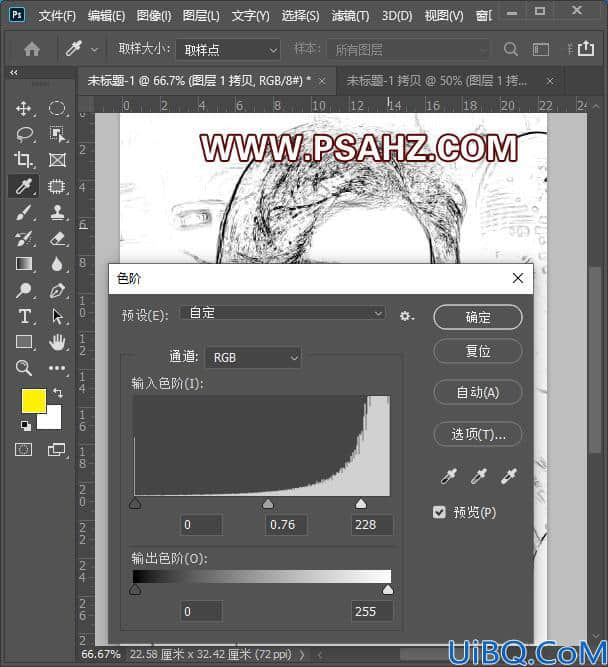Open the workspace layout switcher icon
Image resolution: width=608 pixels, height=667 pixels.
click(x=541, y=49)
